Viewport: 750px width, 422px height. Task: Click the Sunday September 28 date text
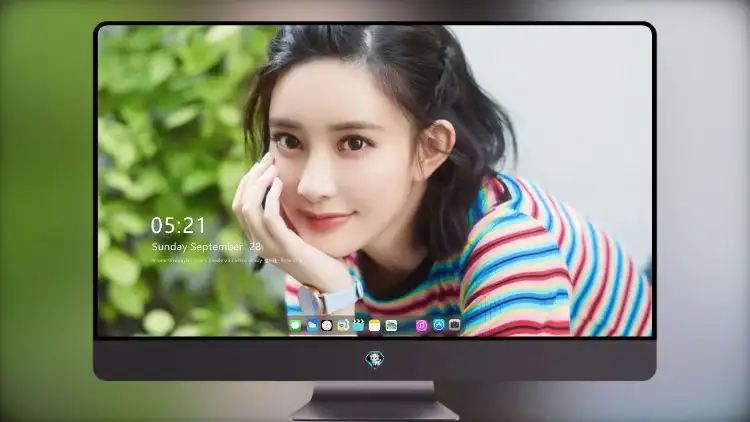207,247
